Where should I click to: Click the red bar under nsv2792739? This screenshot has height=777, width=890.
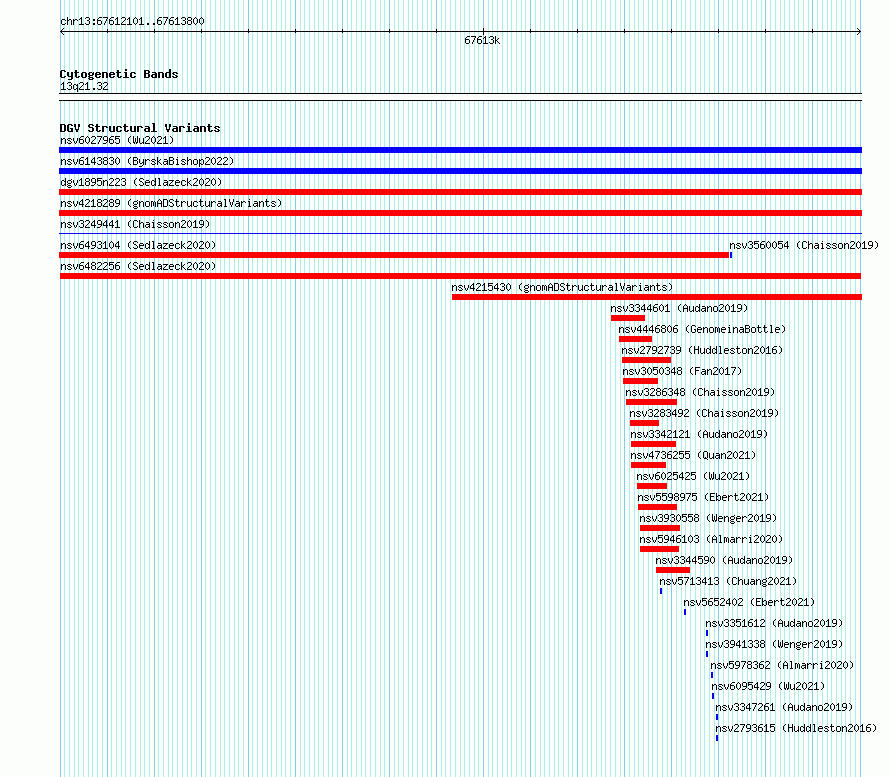(646, 360)
